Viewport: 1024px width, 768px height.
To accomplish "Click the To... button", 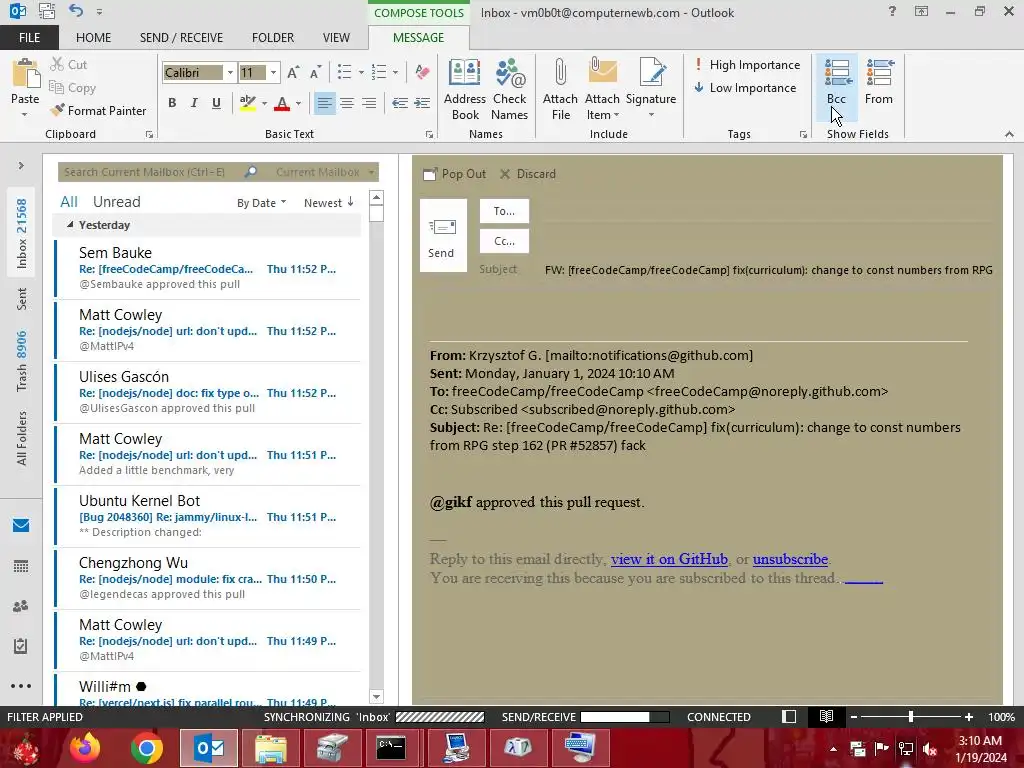I will tap(504, 211).
